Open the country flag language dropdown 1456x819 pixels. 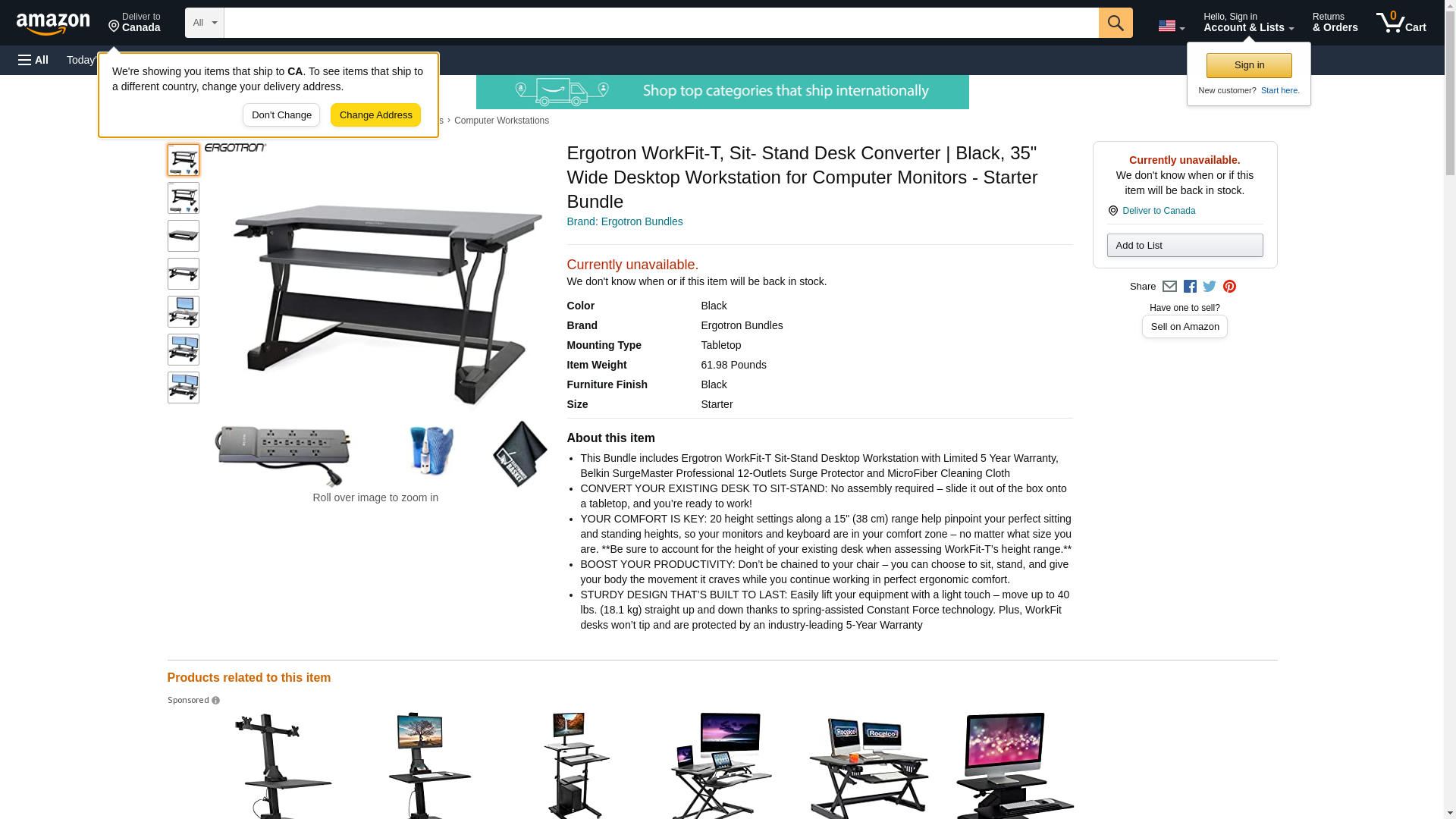pyautogui.click(x=1171, y=26)
